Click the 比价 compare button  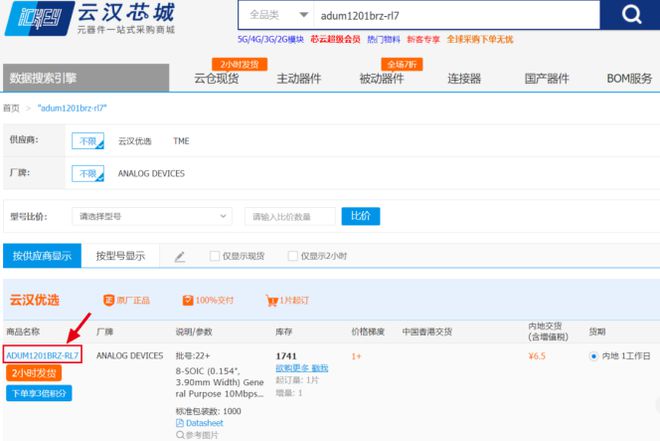(x=361, y=216)
